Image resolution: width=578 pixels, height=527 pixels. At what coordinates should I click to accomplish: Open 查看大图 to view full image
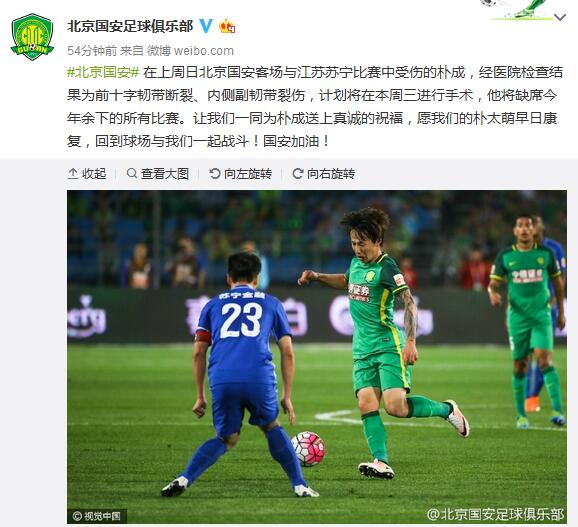157,173
